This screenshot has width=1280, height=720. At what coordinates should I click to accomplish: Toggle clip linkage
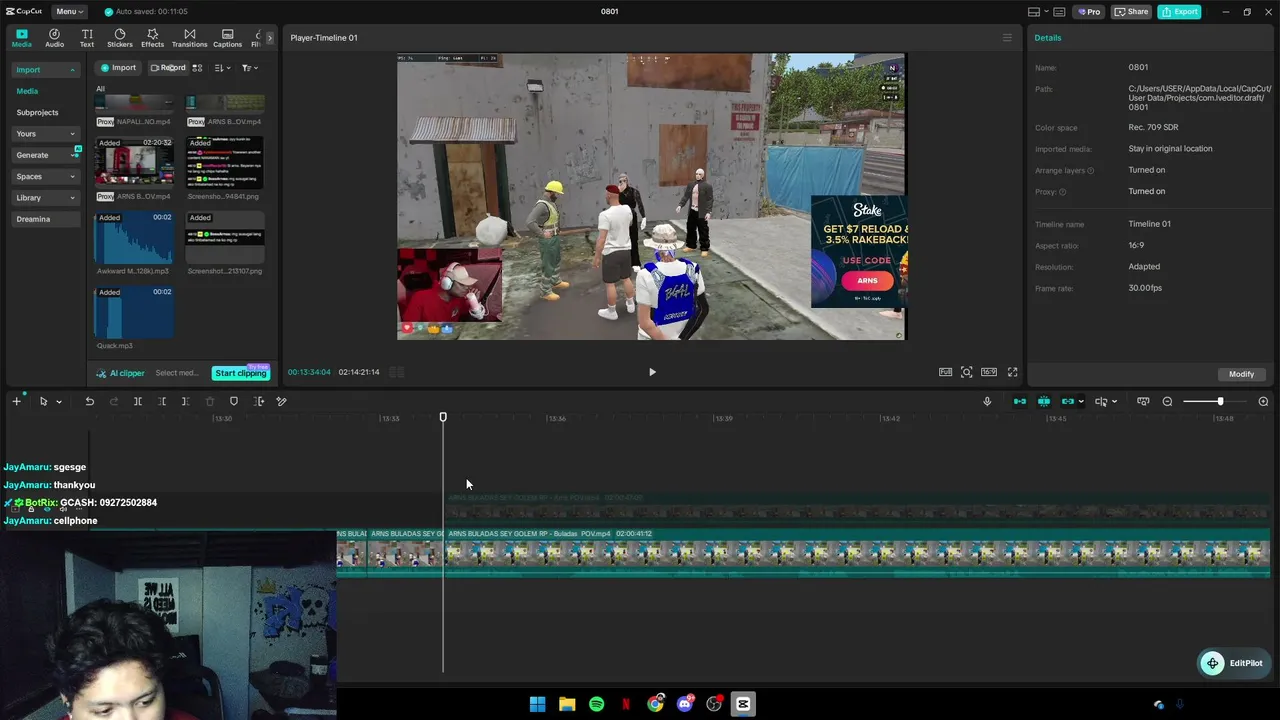click(1067, 401)
